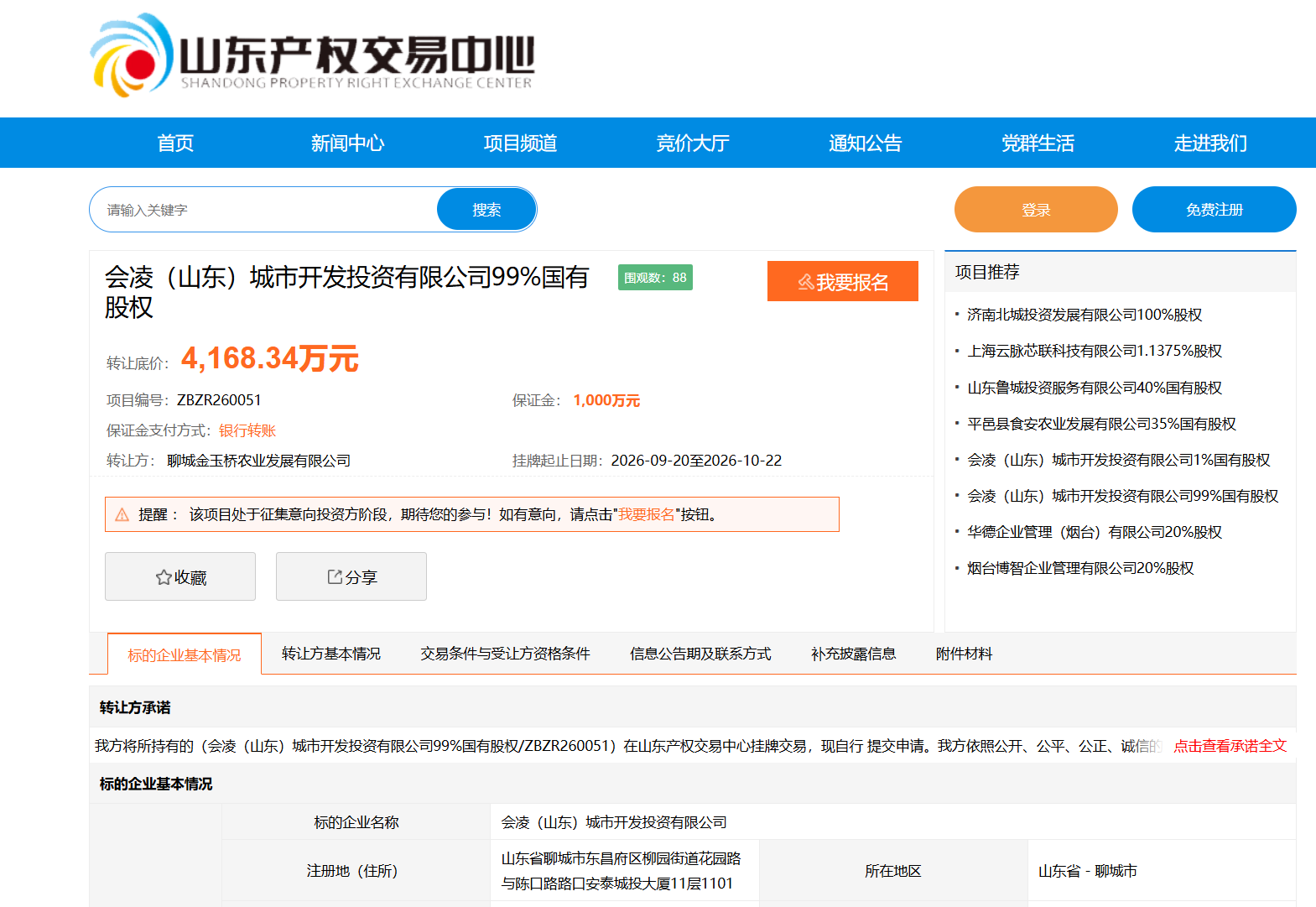This screenshot has width=1316, height=907.
Task: Click the gavel icon on 我要报名 button
Action: (805, 282)
